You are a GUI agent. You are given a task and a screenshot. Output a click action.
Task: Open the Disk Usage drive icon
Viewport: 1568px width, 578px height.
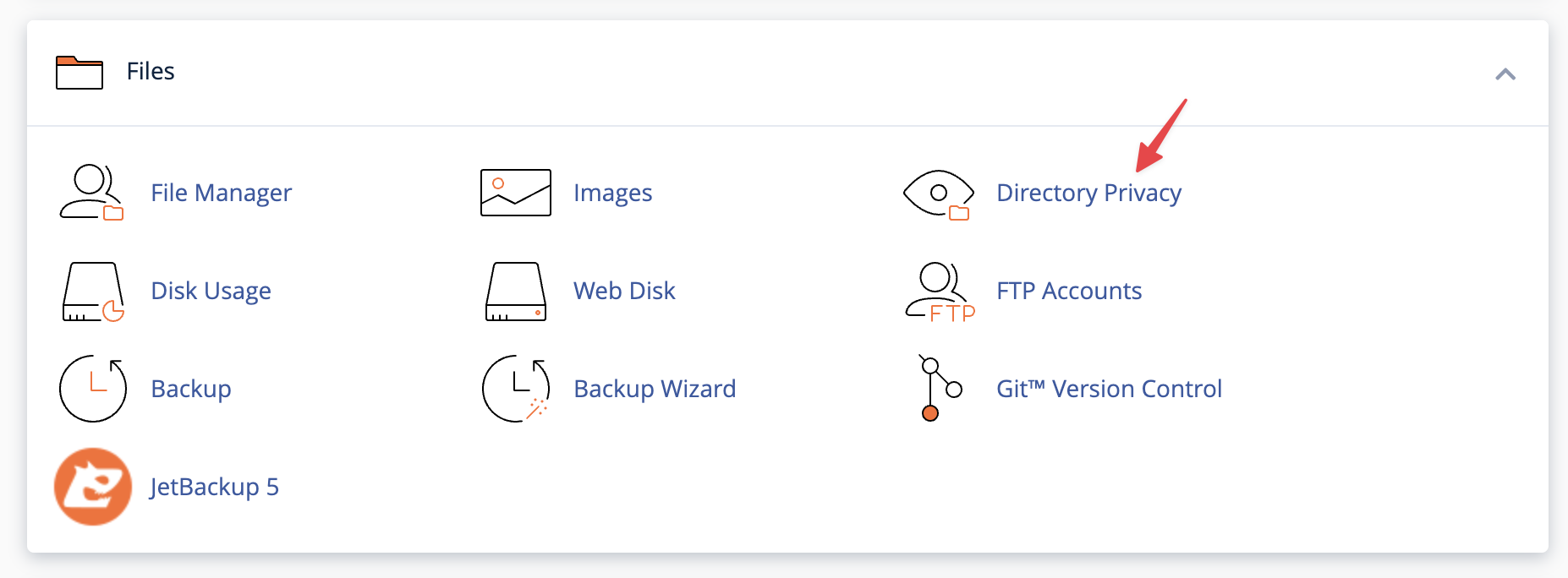tap(93, 292)
